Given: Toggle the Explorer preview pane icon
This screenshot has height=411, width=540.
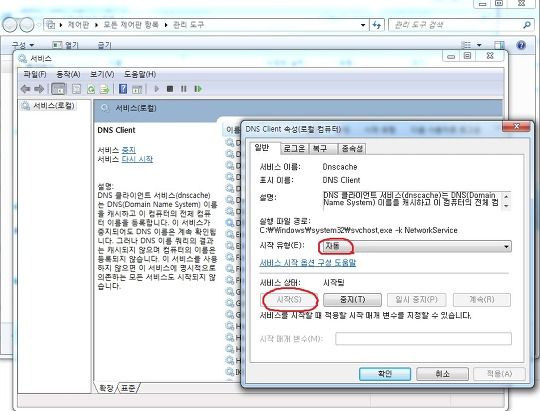Looking at the screenshot, I should coord(499,45).
